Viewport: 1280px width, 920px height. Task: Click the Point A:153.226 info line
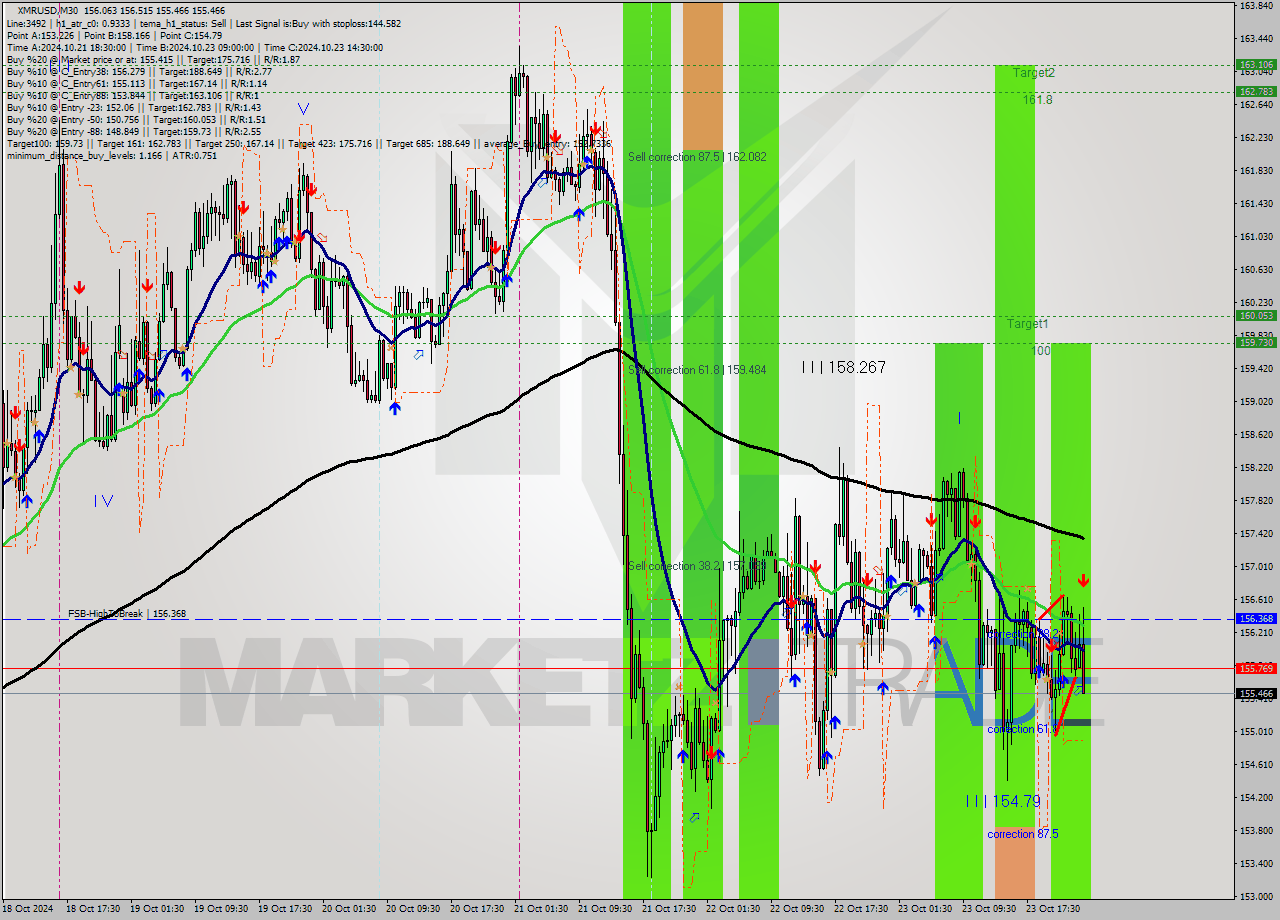[x=114, y=35]
